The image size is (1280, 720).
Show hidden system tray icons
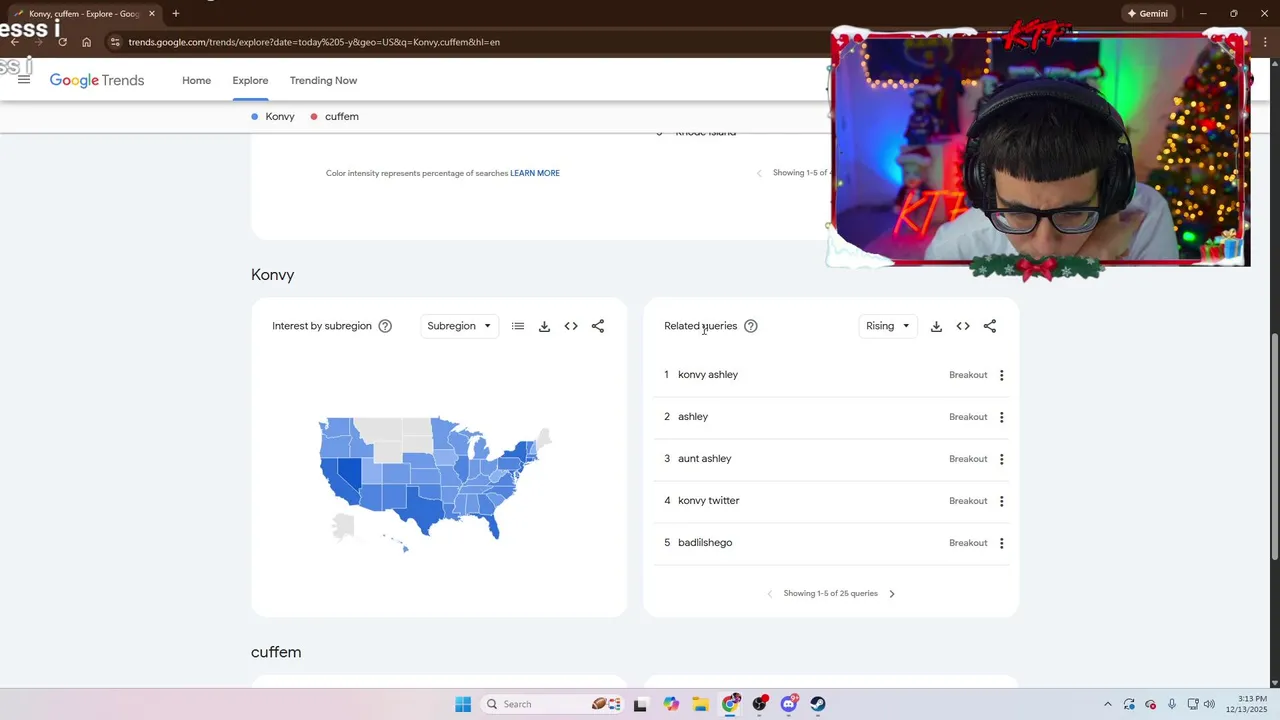coord(1107,704)
